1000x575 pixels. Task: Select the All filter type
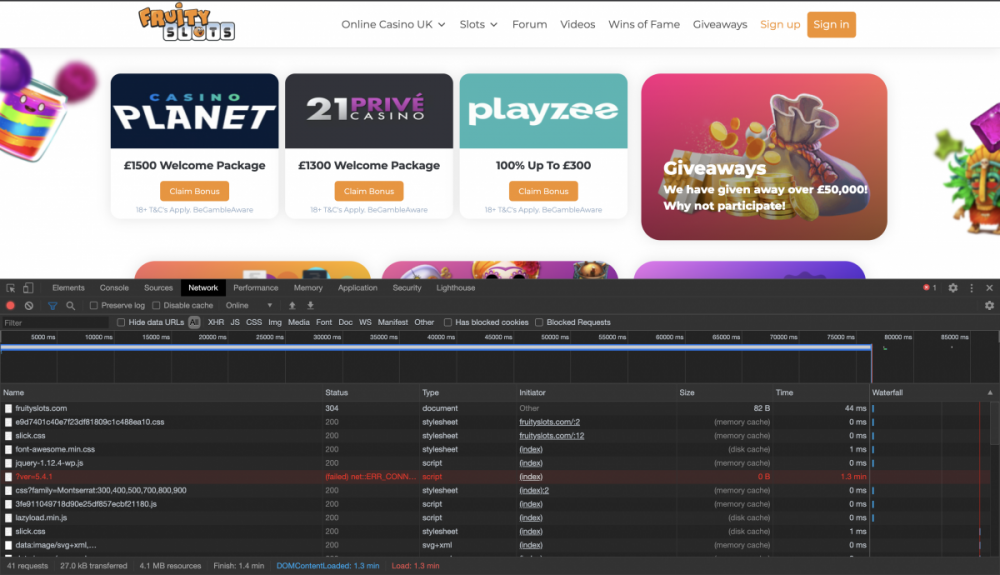[194, 323]
